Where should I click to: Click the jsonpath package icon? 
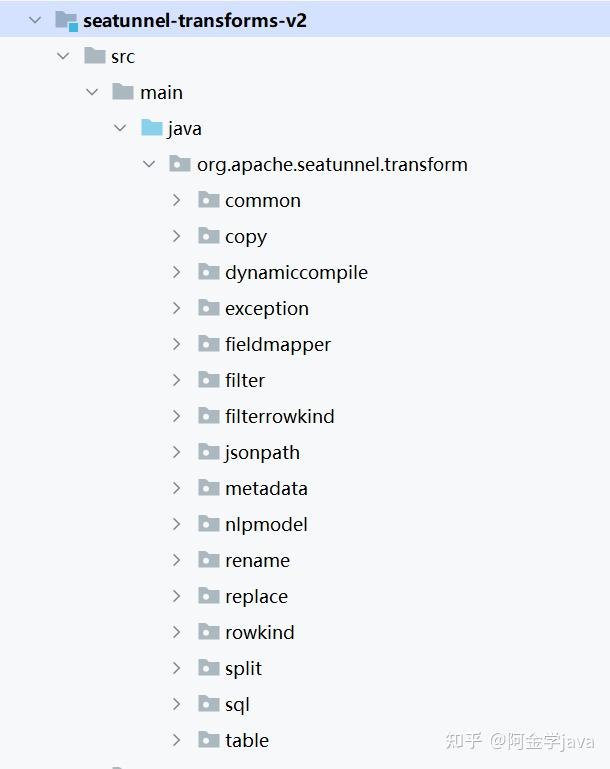point(208,452)
